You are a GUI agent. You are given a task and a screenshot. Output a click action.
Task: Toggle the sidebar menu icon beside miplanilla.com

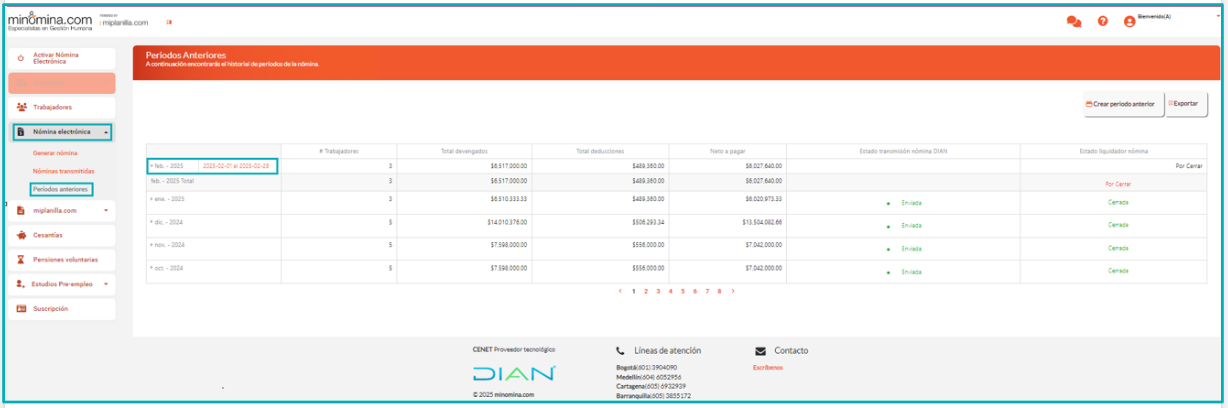168,22
